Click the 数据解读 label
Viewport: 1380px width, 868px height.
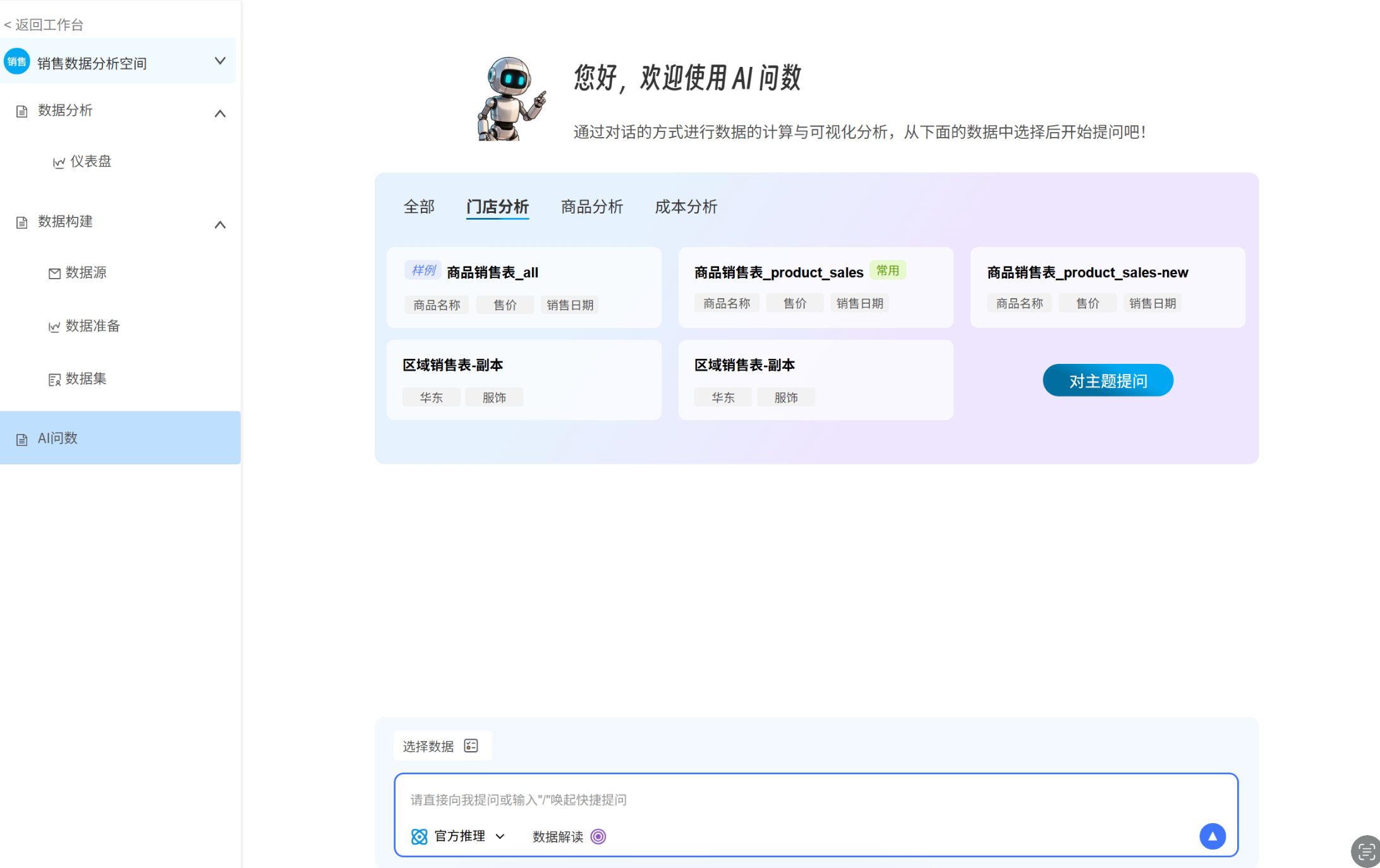click(558, 836)
